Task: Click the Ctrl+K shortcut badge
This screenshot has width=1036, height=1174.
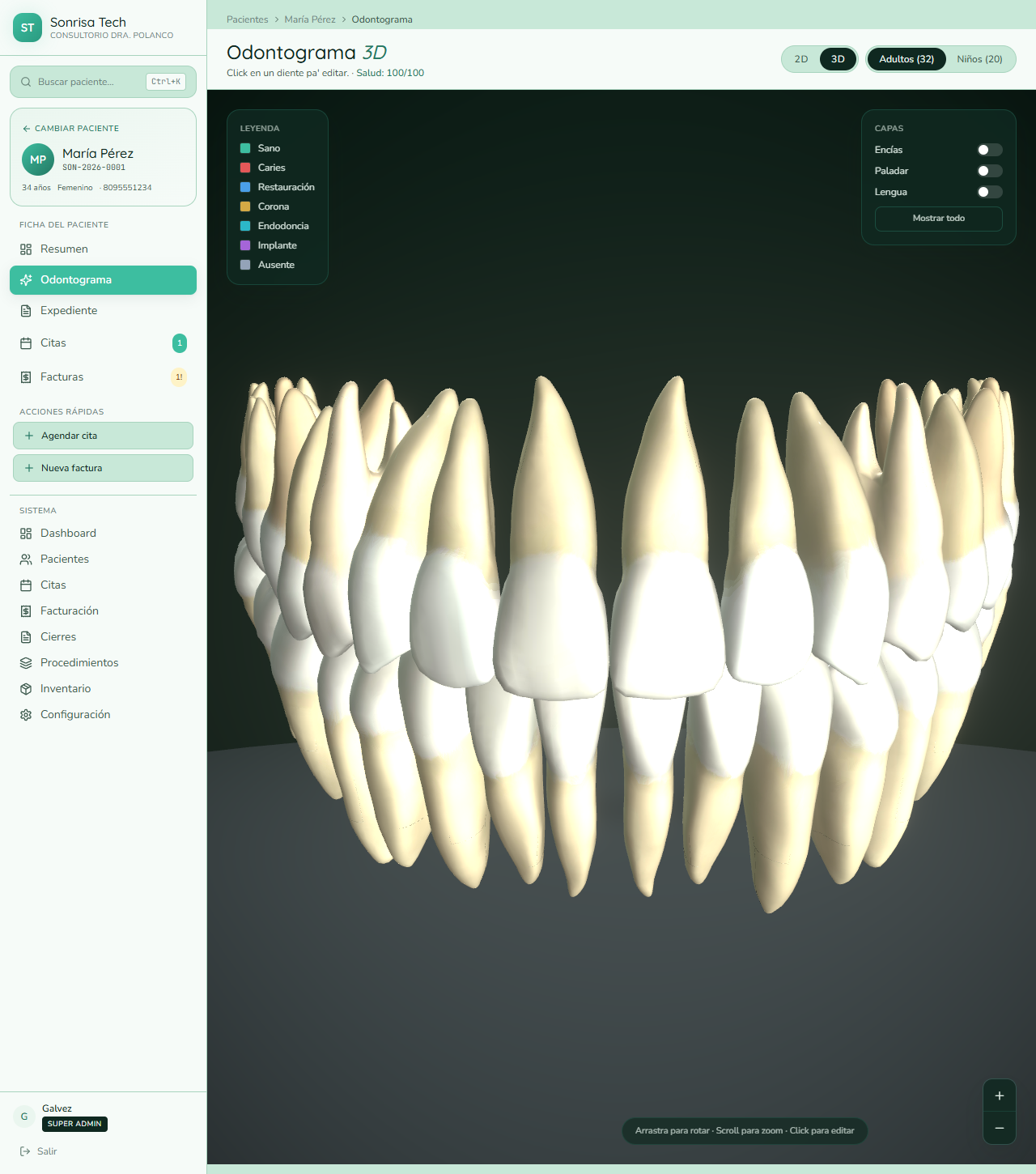Action: [x=166, y=82]
